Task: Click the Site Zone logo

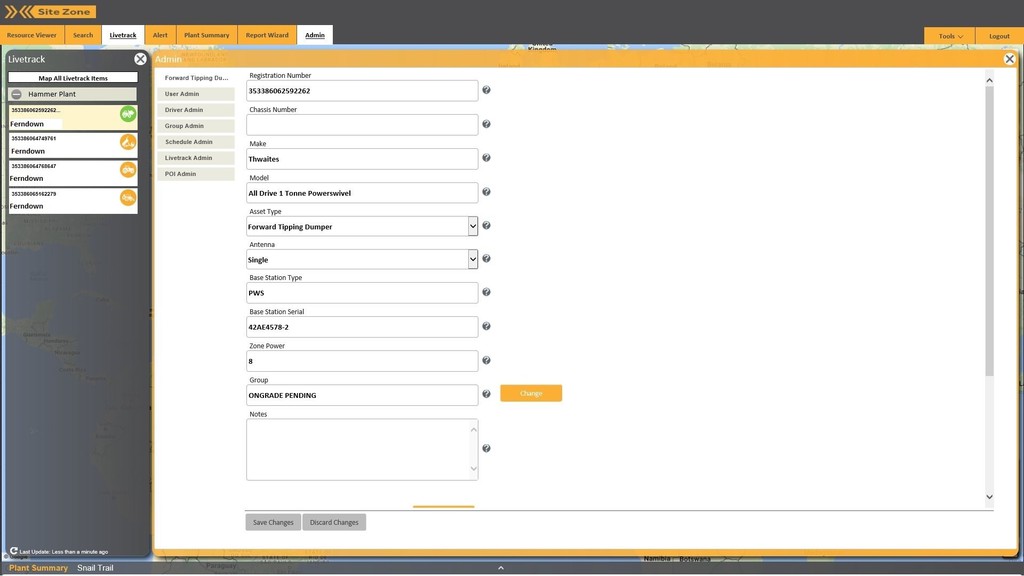Action: pos(50,12)
